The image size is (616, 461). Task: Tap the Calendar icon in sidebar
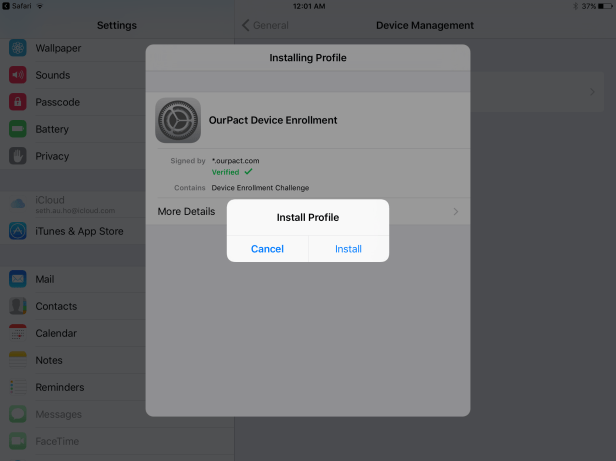(18, 333)
